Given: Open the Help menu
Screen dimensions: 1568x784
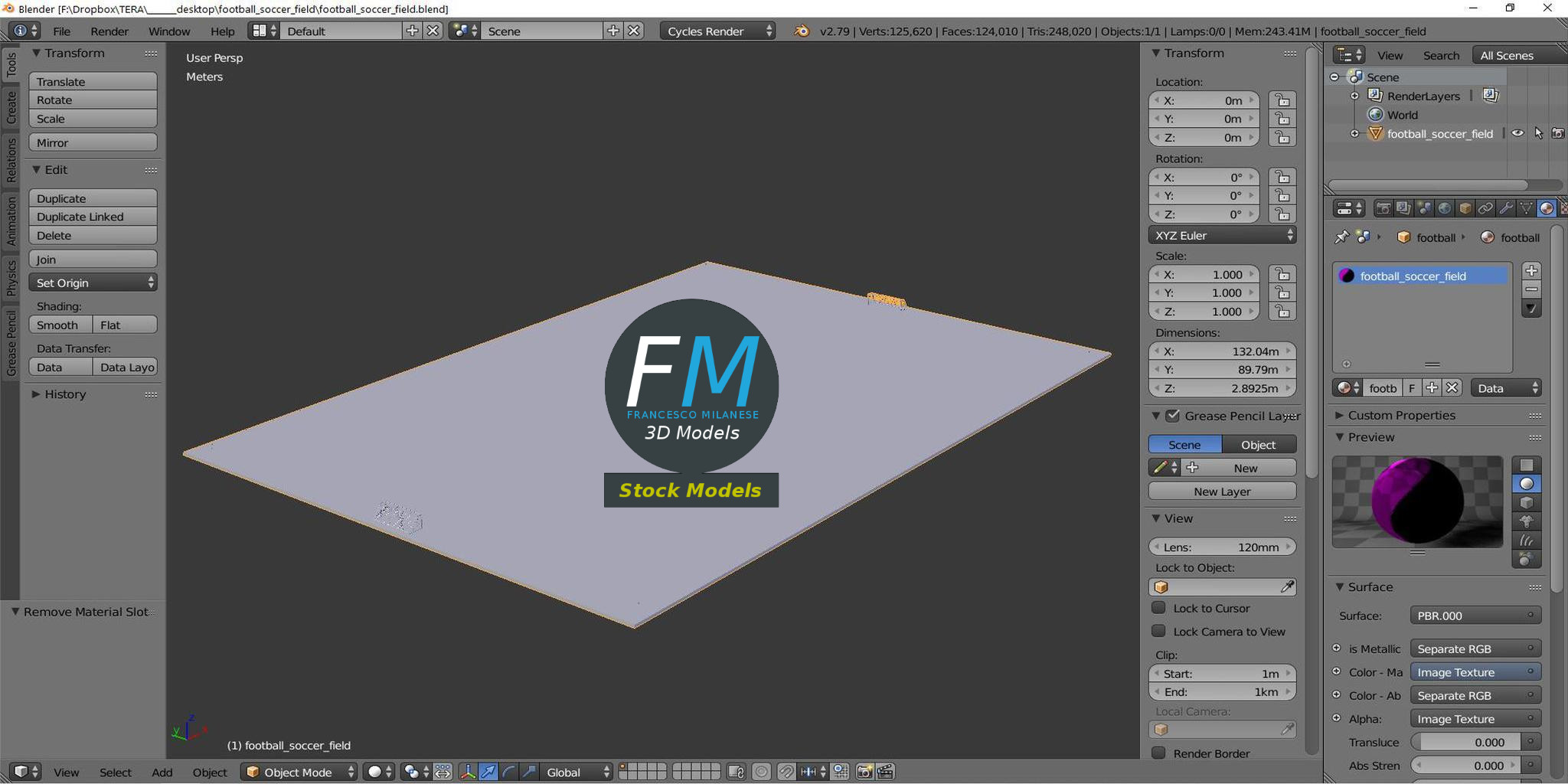Looking at the screenshot, I should click(222, 31).
